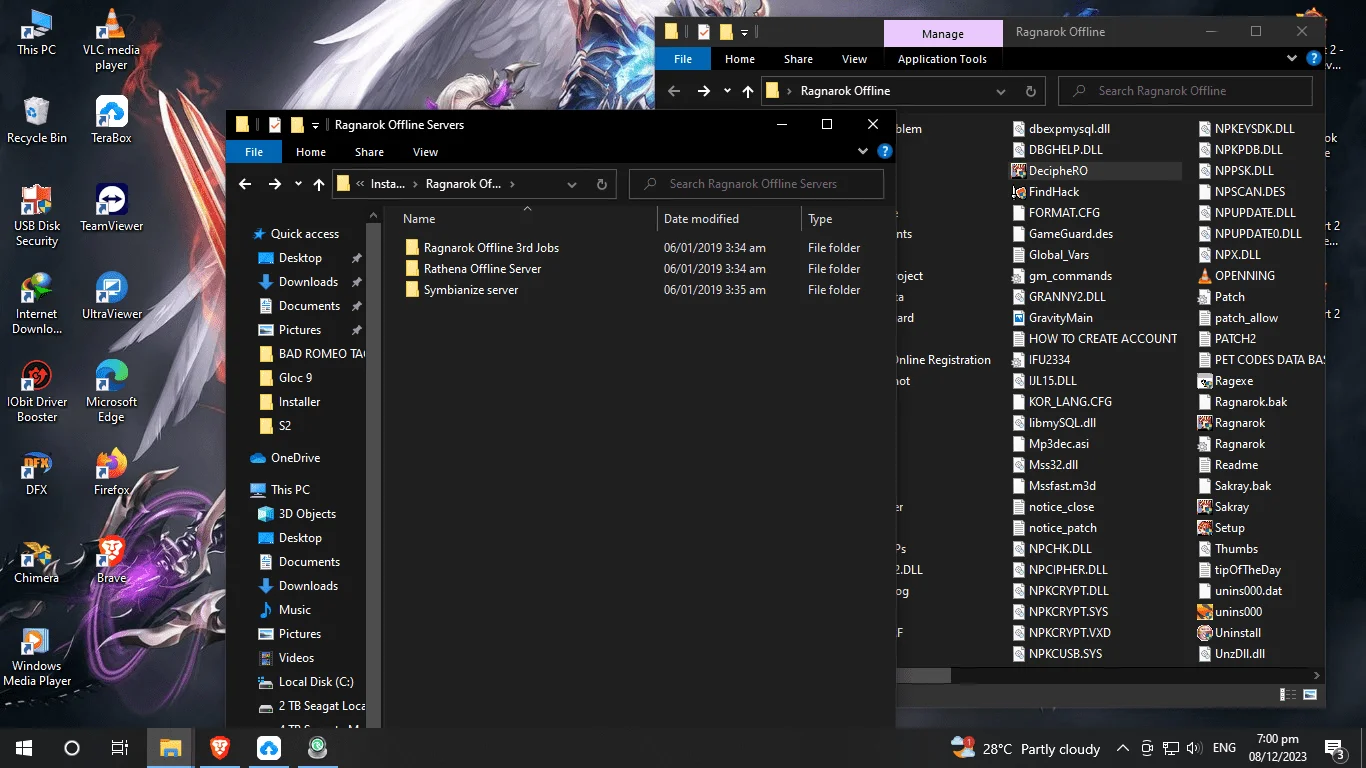Image resolution: width=1366 pixels, height=768 pixels.
Task: Switch to Home tab in Servers window
Action: (x=311, y=152)
